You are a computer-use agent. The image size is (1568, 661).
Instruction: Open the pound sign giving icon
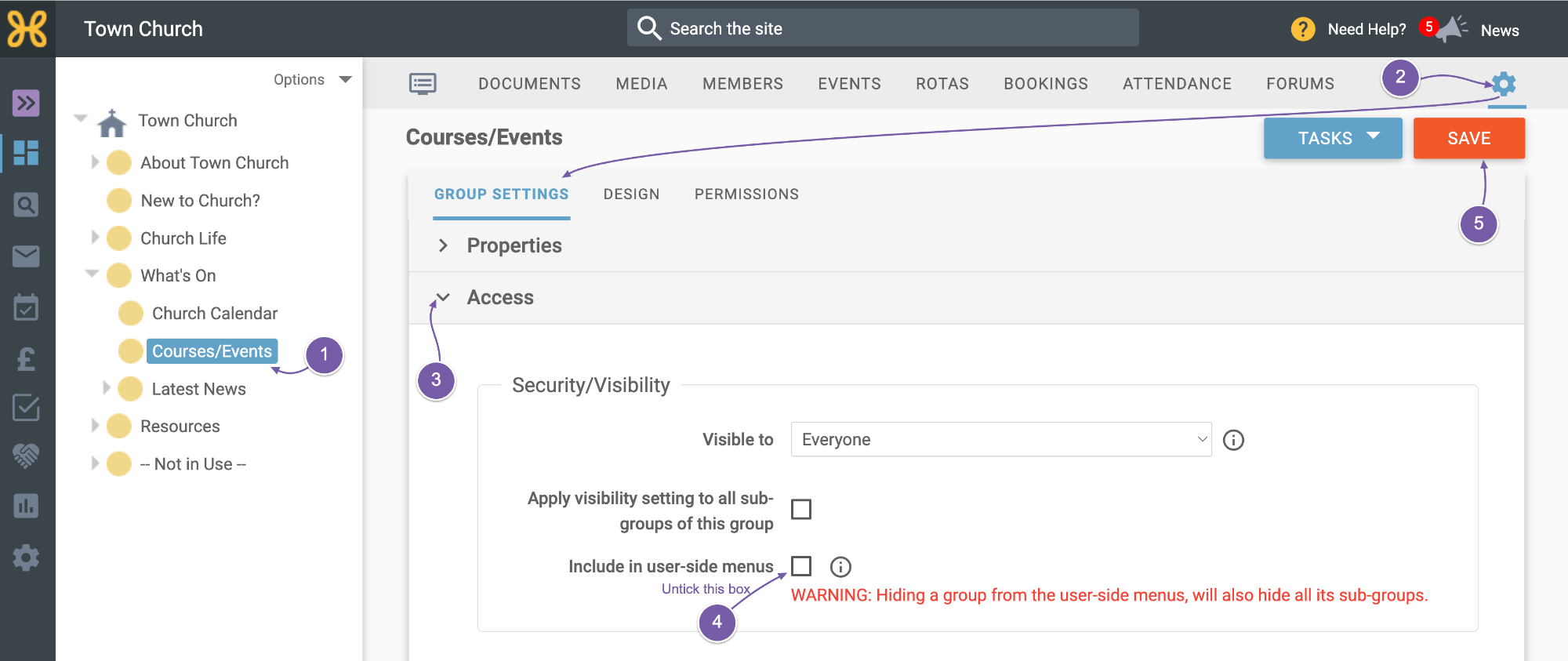click(26, 358)
